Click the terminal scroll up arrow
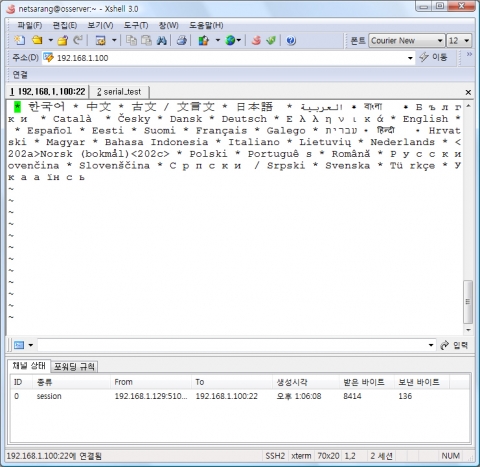Screen dimensions: 480x467 (x=468, y=106)
